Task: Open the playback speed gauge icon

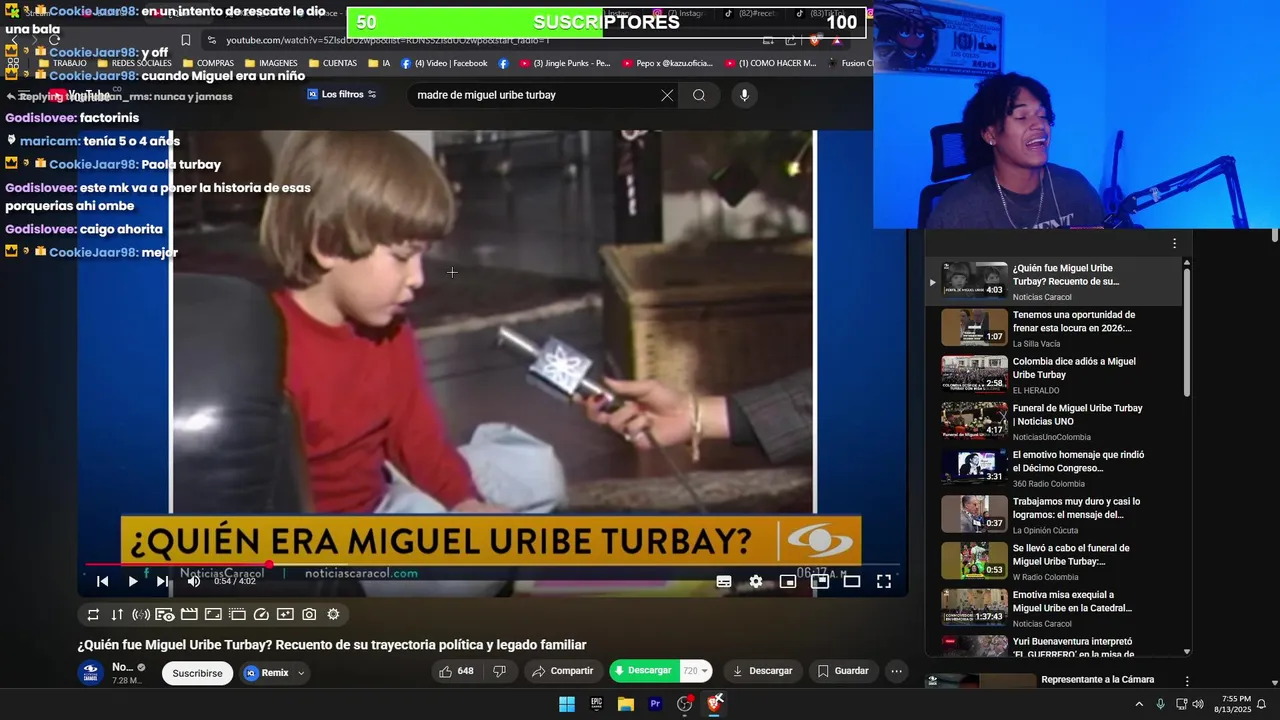Action: pos(261,614)
